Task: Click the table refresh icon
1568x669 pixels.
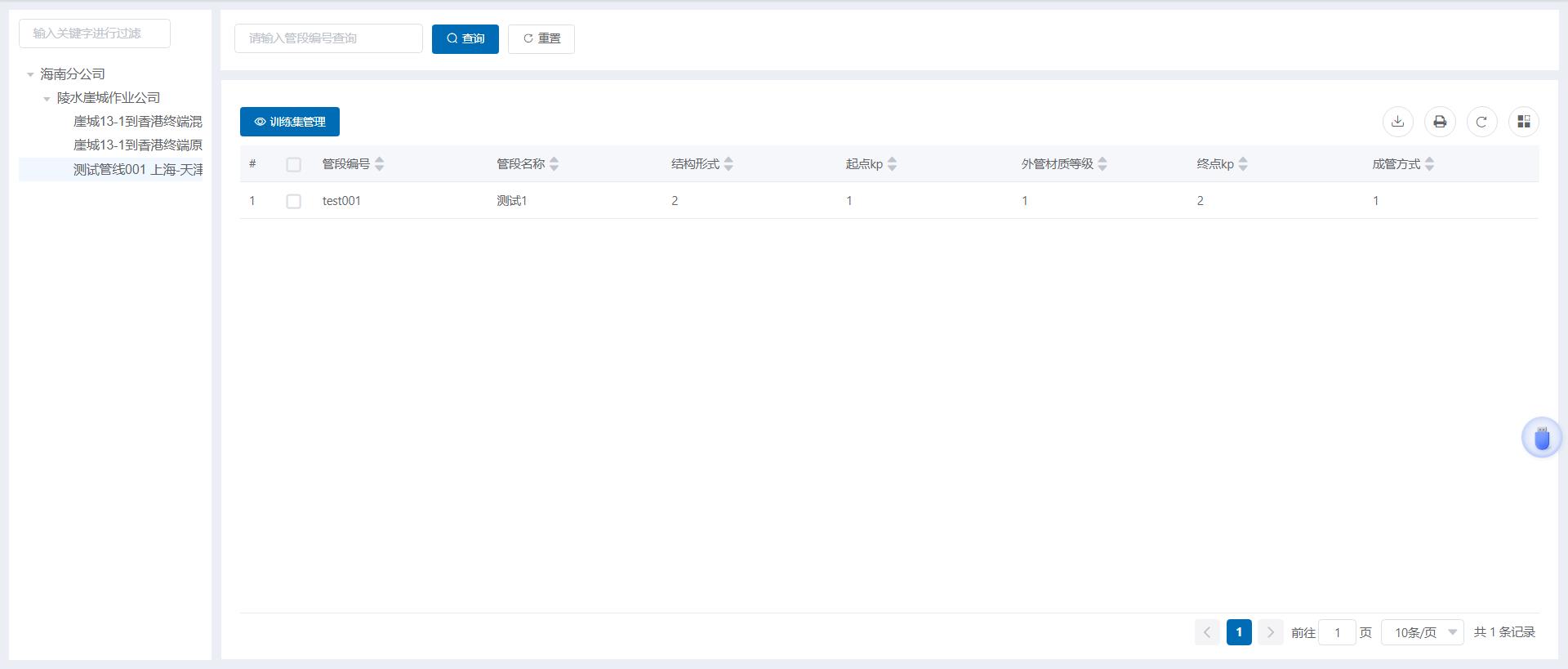Action: click(x=1481, y=122)
